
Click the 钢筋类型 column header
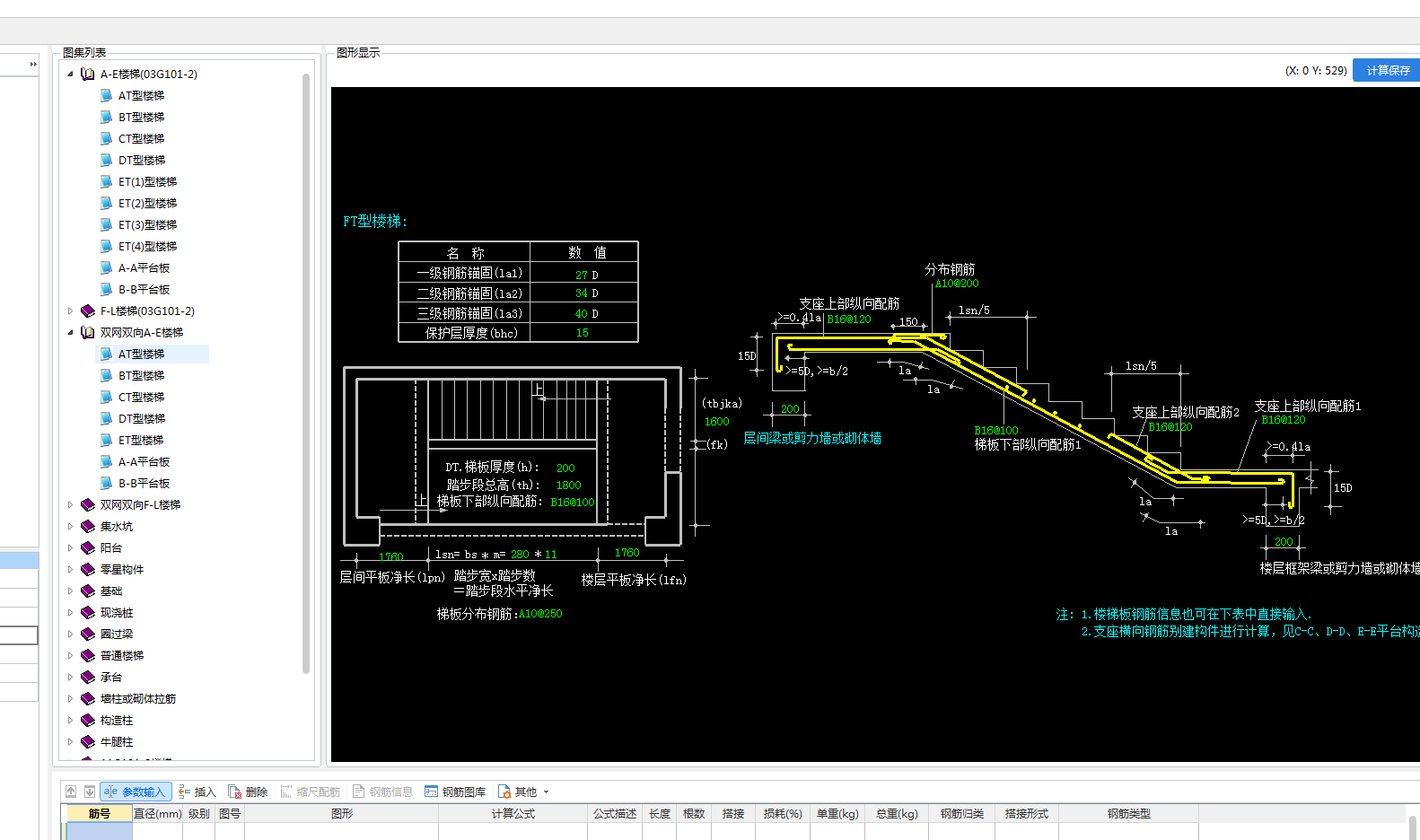tap(1128, 814)
